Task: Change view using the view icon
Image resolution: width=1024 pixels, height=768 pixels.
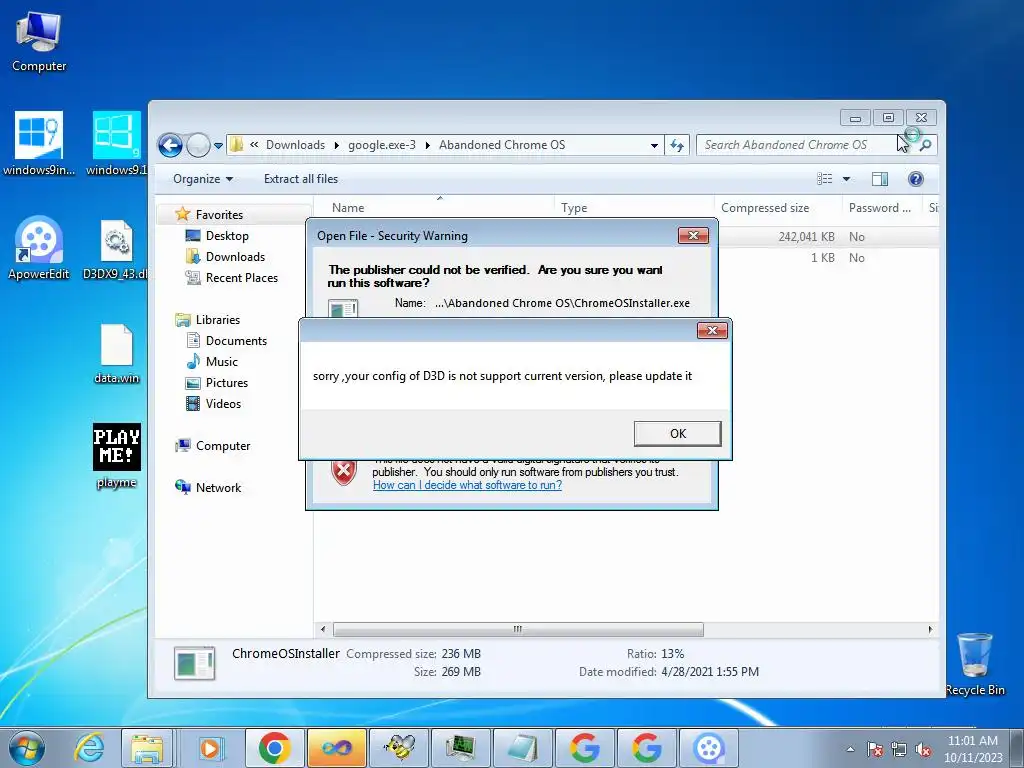Action: point(825,179)
